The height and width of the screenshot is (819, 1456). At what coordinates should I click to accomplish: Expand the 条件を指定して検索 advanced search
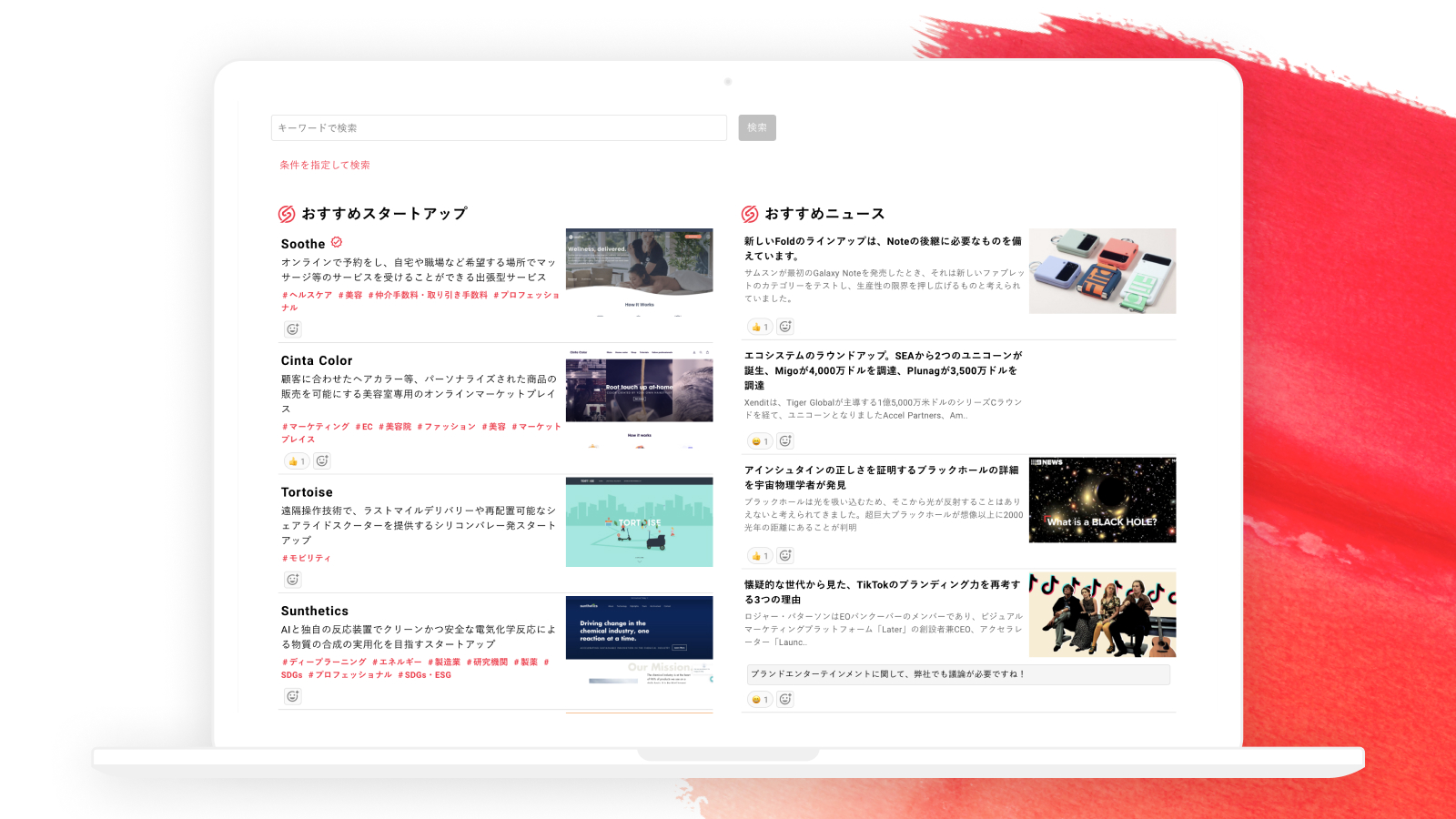tap(325, 166)
